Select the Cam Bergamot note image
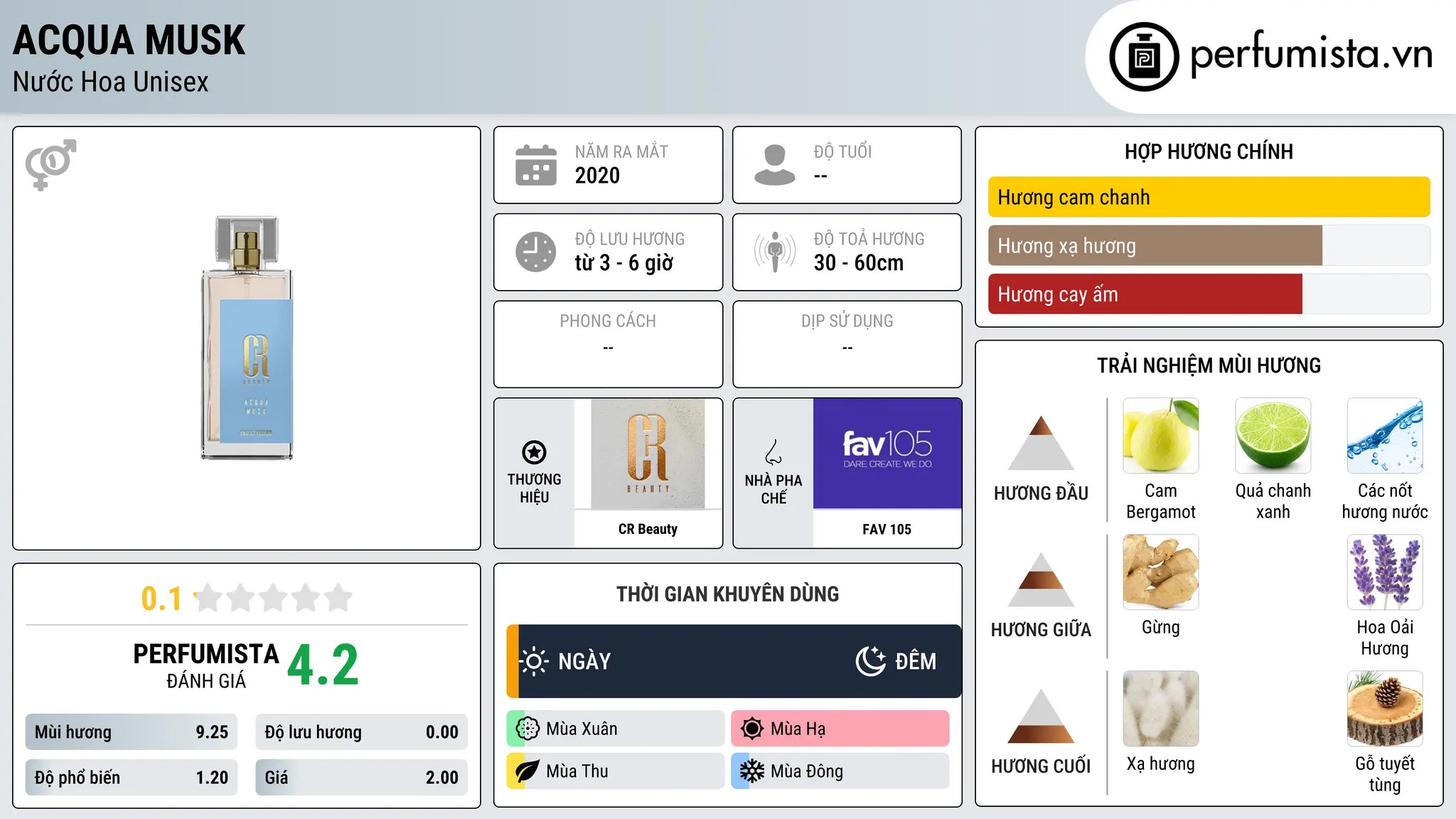The height and width of the screenshot is (819, 1456). tap(1161, 436)
